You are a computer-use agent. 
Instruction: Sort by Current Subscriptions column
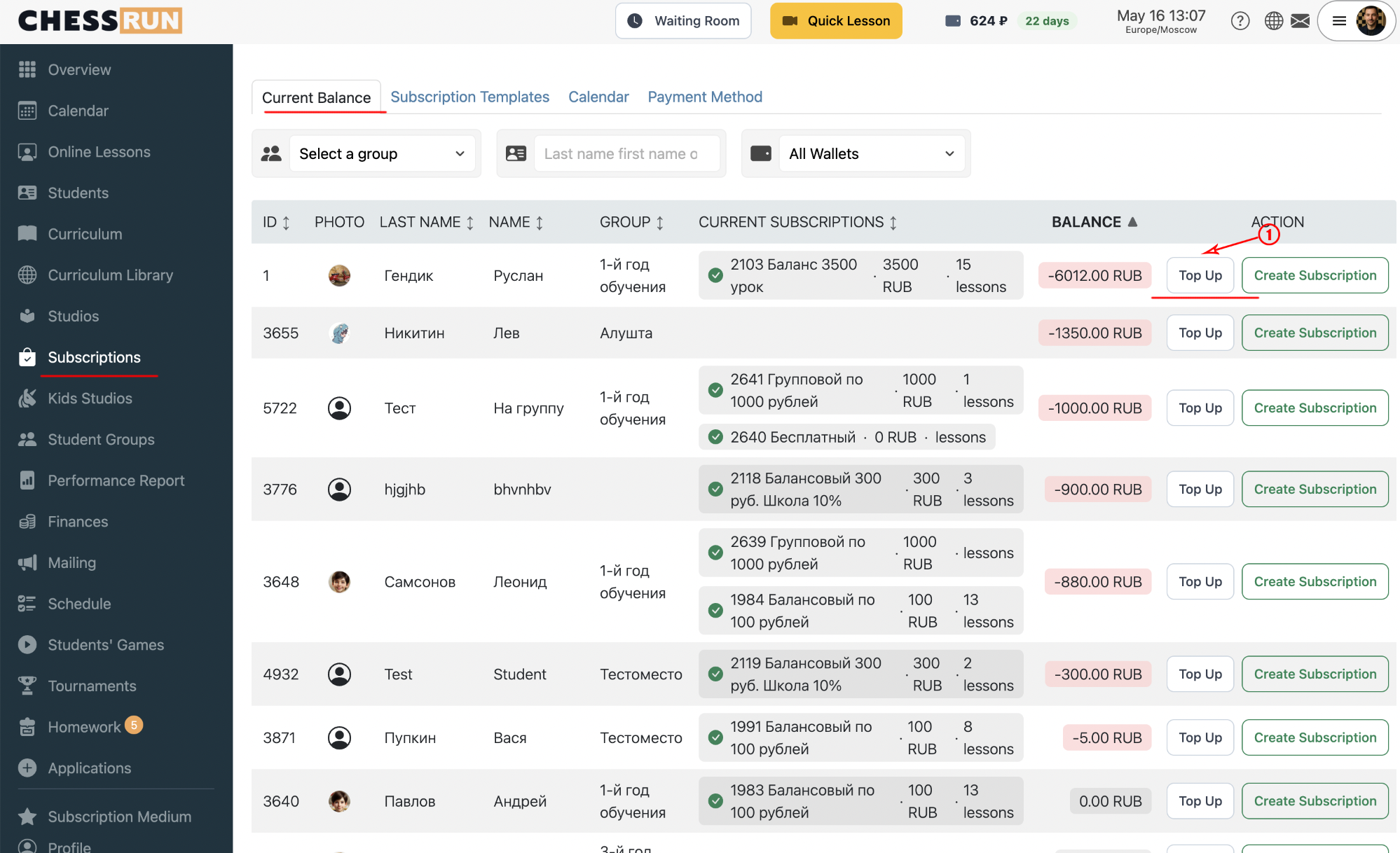797,222
